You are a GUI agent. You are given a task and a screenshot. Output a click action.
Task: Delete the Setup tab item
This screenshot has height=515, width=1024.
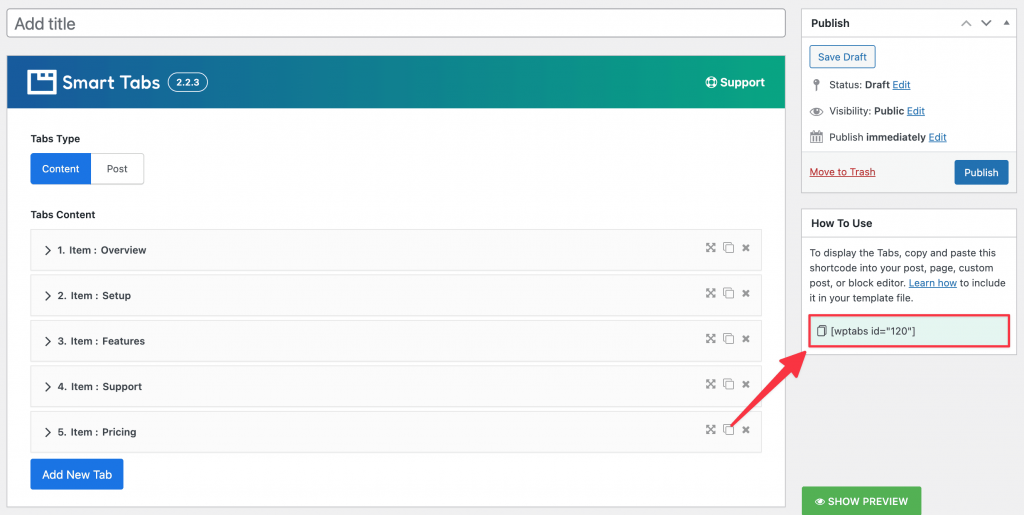tap(746, 293)
